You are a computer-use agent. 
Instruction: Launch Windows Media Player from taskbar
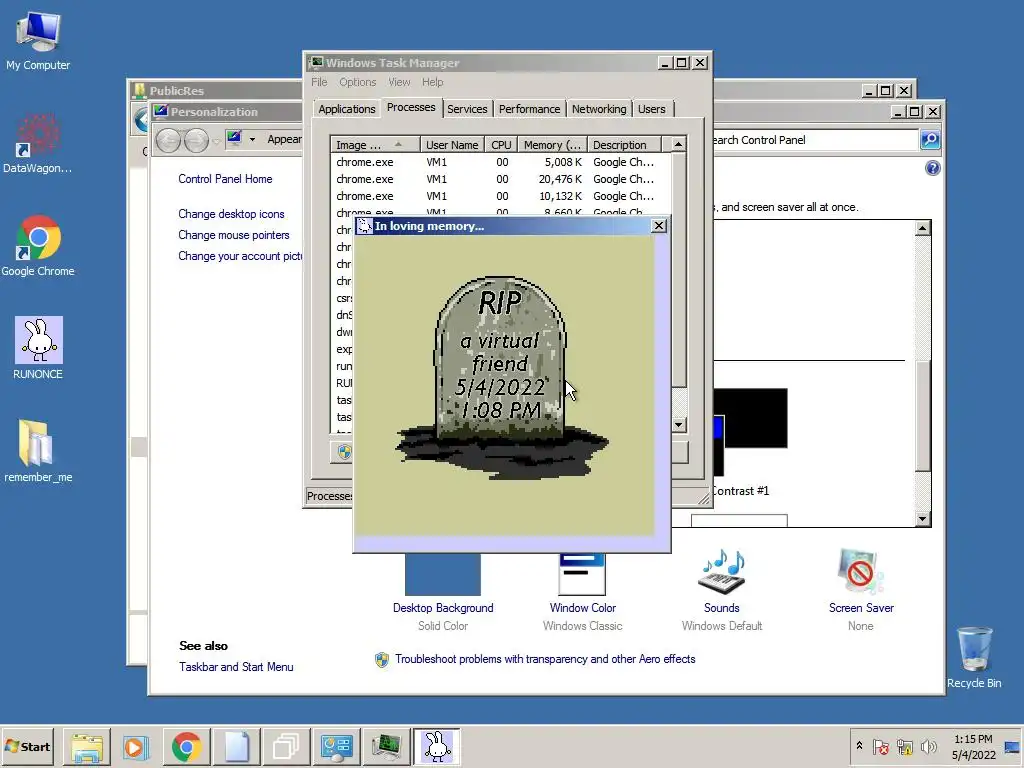[136, 746]
